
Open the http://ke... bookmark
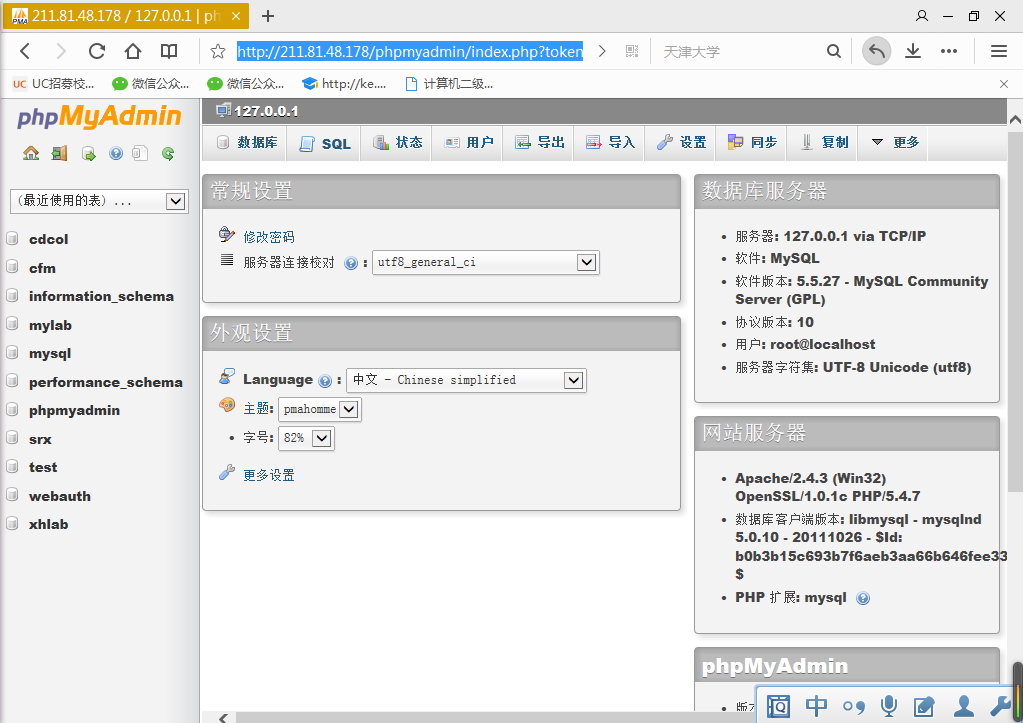point(344,84)
